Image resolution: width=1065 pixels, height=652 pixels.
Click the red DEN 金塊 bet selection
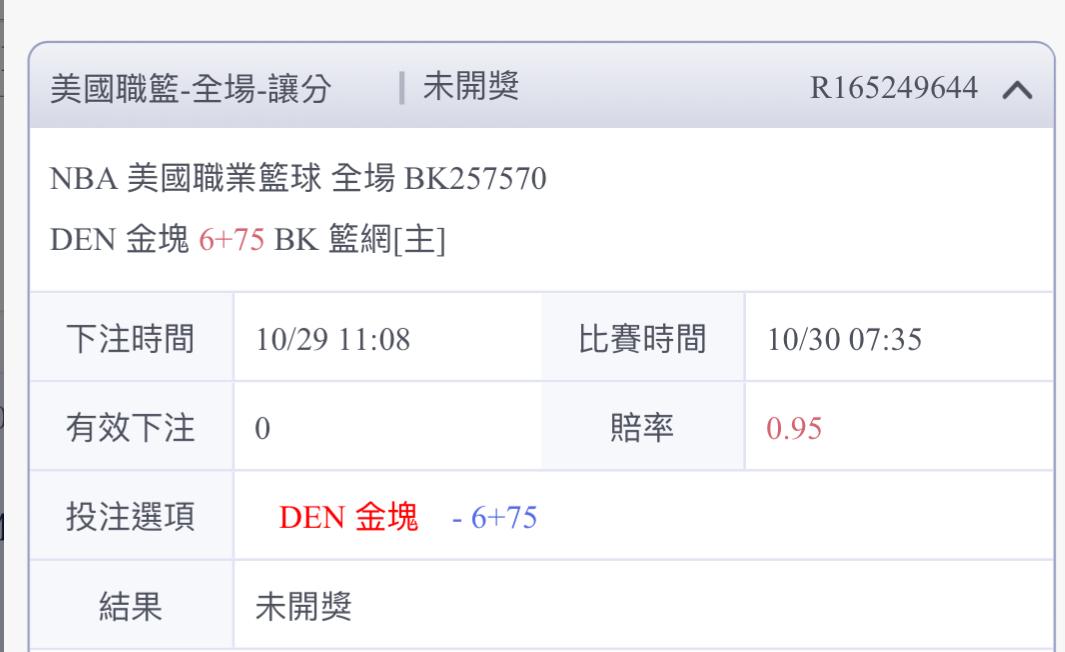348,518
